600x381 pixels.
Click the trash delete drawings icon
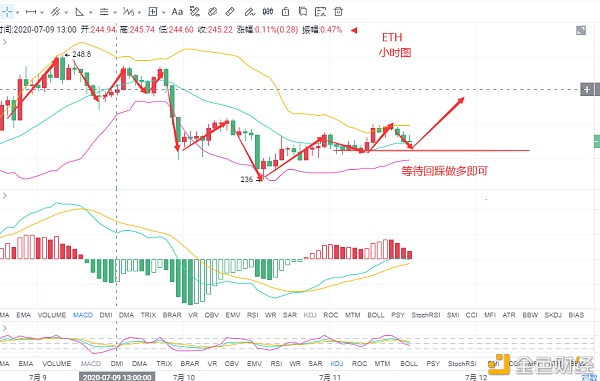pos(338,12)
